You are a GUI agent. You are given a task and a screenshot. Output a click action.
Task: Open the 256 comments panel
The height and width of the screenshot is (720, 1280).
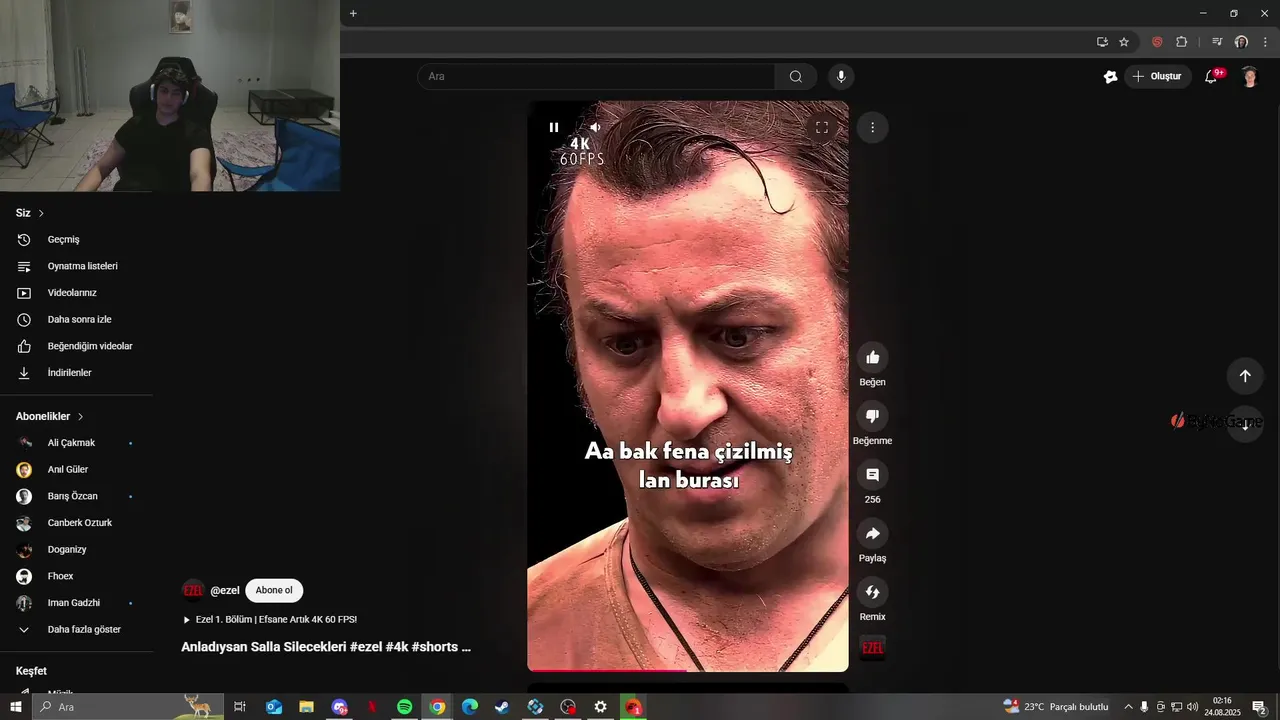[872, 475]
